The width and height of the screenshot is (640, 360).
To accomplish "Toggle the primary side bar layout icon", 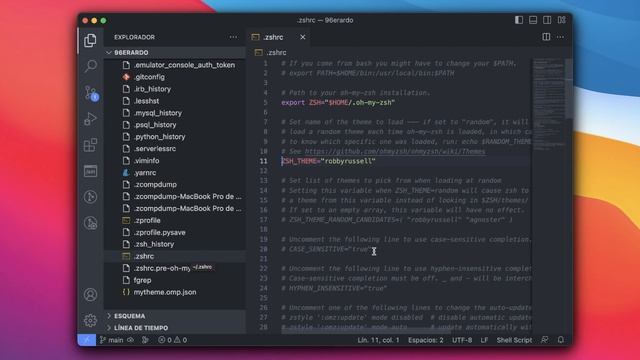I will click(x=519, y=20).
